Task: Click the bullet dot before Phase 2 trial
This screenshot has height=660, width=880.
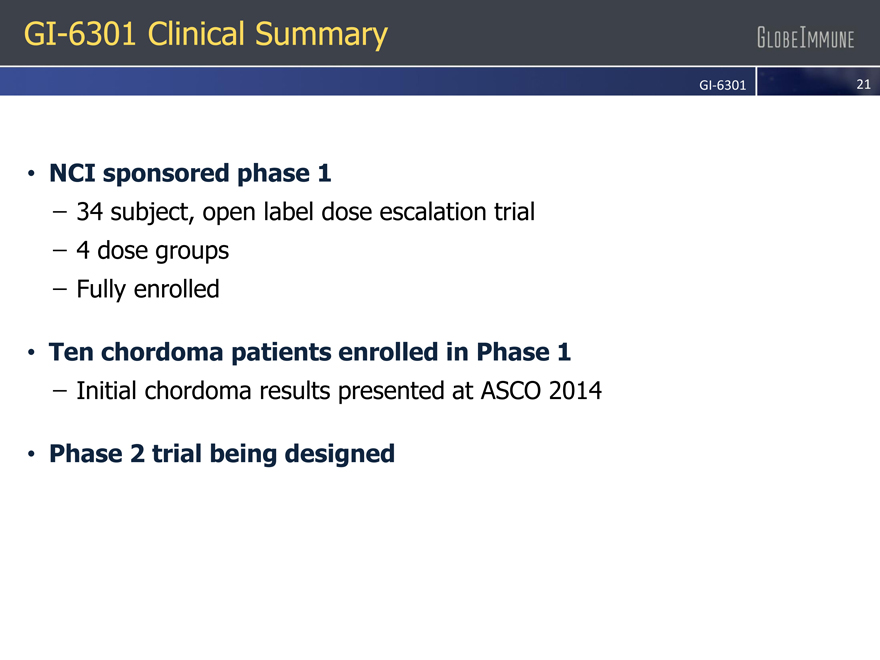Action: point(33,455)
